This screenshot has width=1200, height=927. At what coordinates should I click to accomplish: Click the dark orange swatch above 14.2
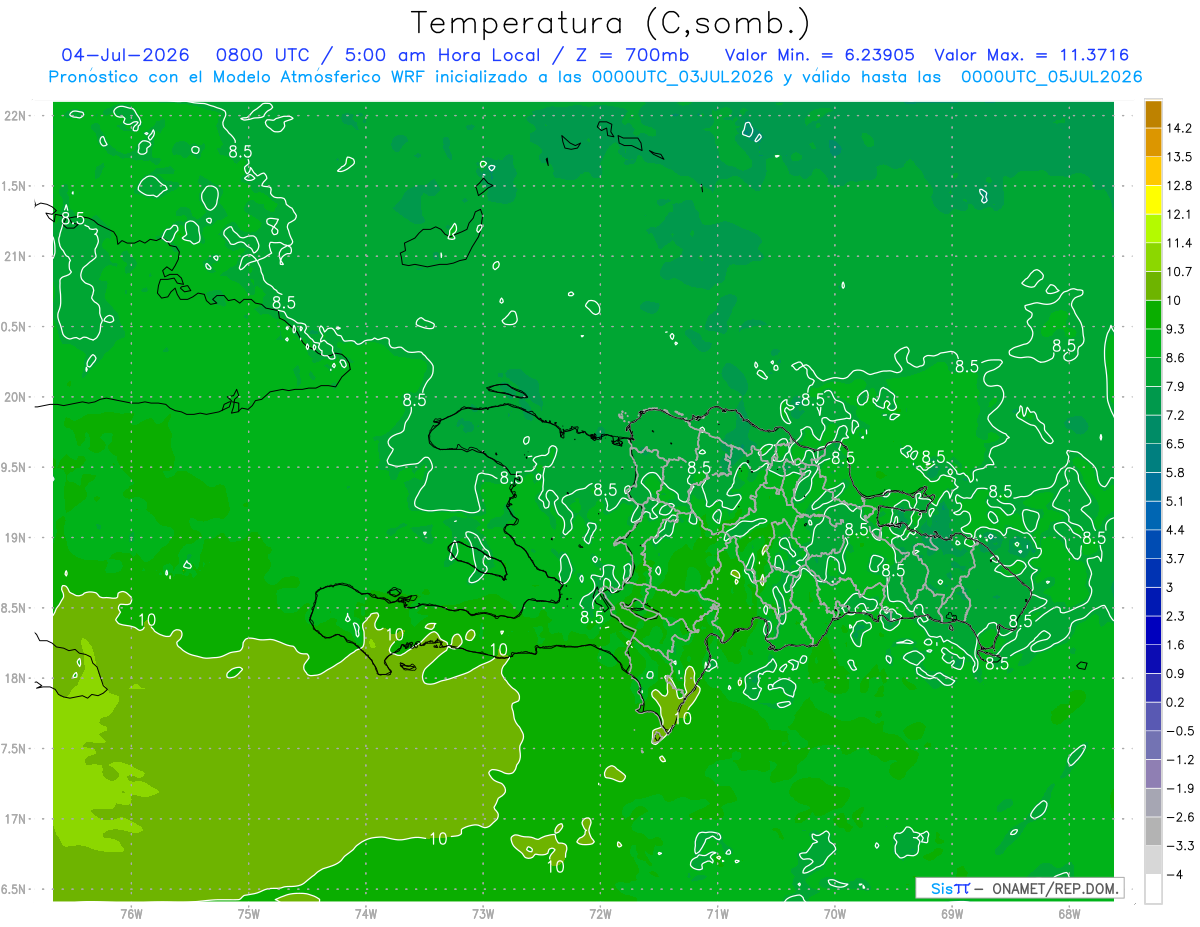(x=1153, y=114)
